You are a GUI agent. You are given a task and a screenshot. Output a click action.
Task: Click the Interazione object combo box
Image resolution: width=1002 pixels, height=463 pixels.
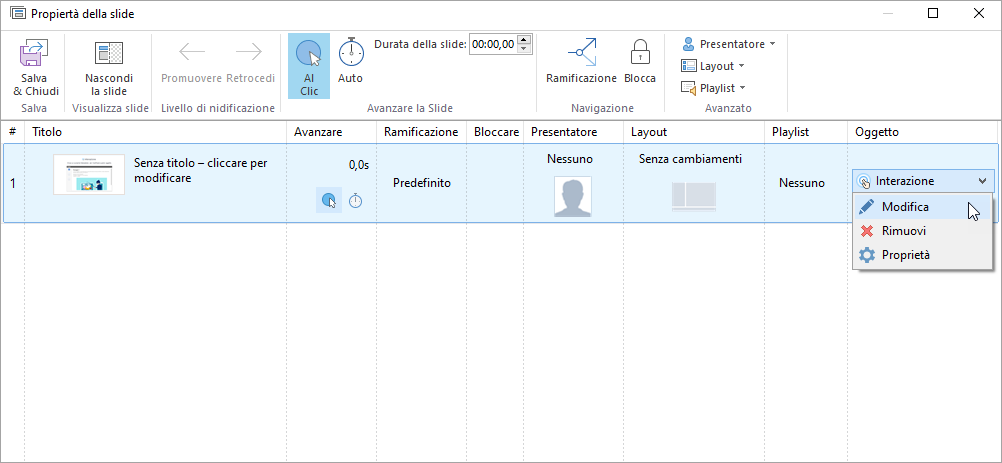pos(922,181)
